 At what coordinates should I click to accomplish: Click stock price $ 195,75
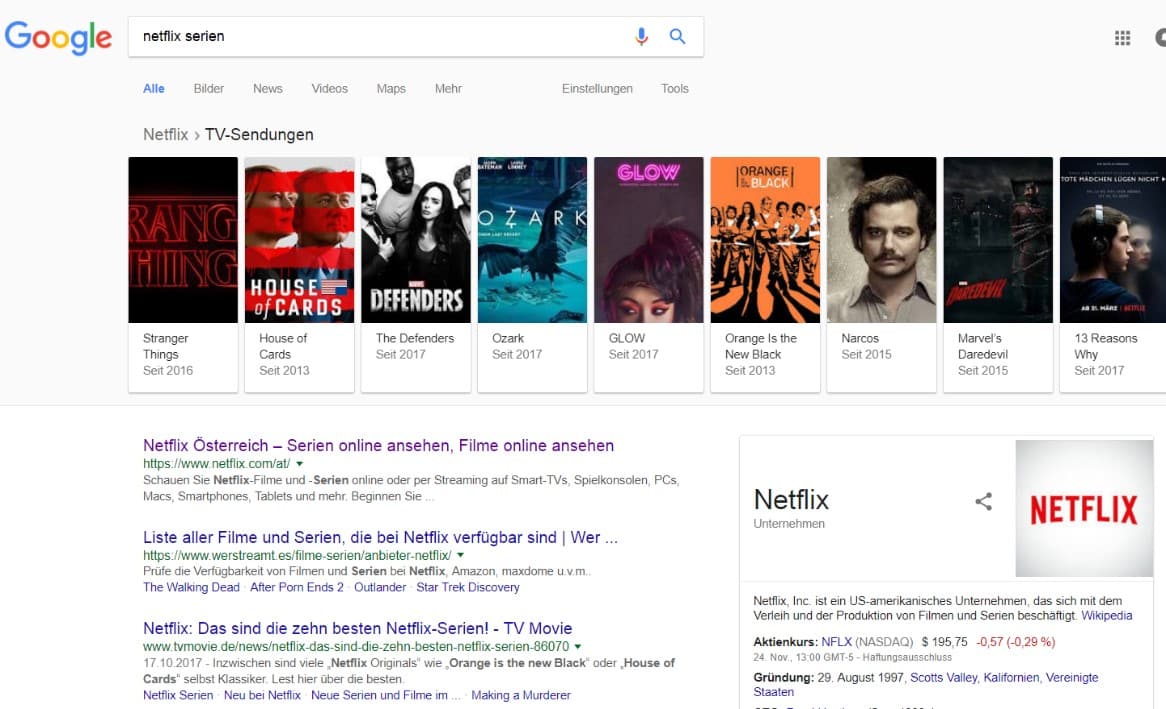(x=944, y=641)
